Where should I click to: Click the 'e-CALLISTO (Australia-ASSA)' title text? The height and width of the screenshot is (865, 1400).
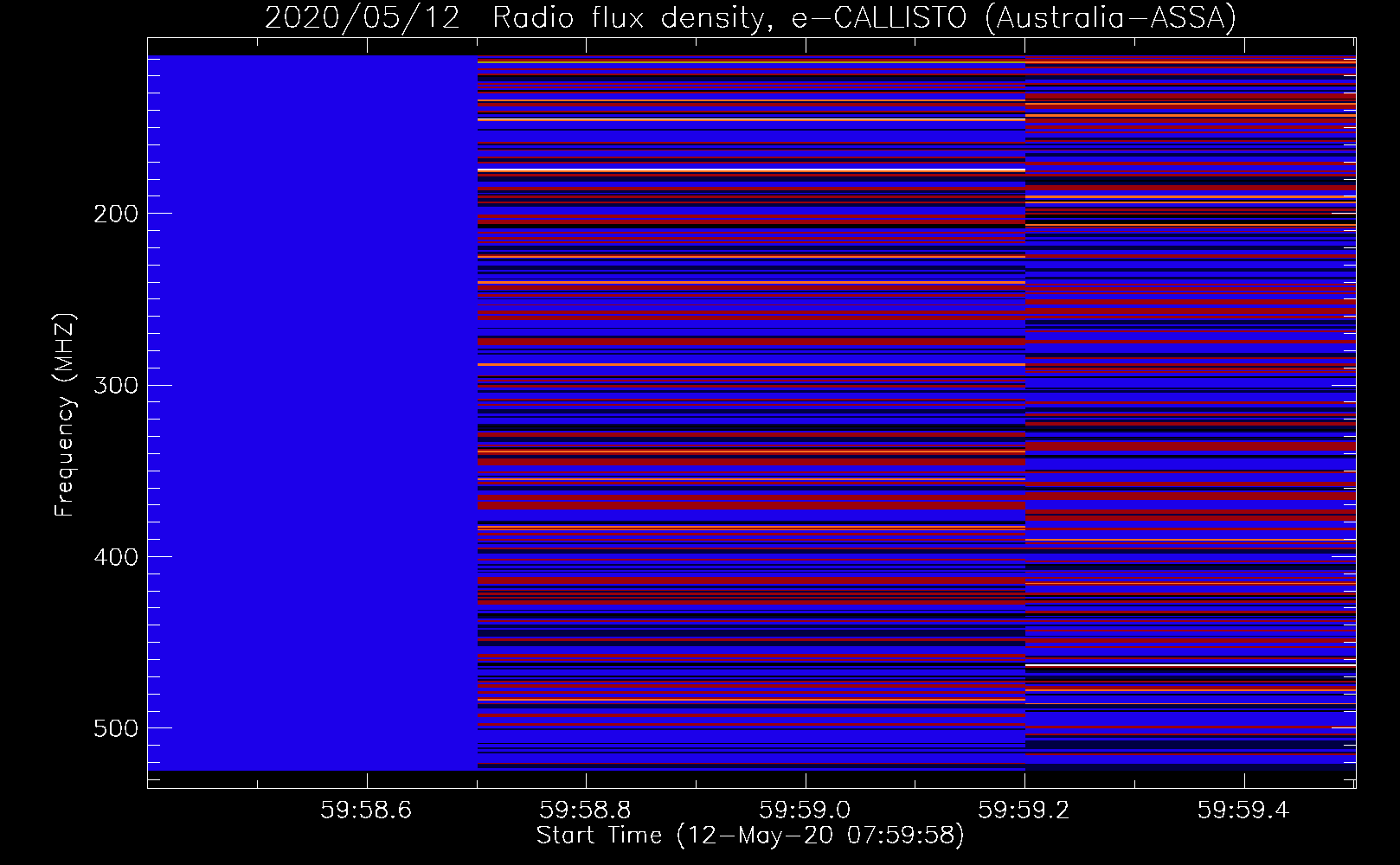1014,18
